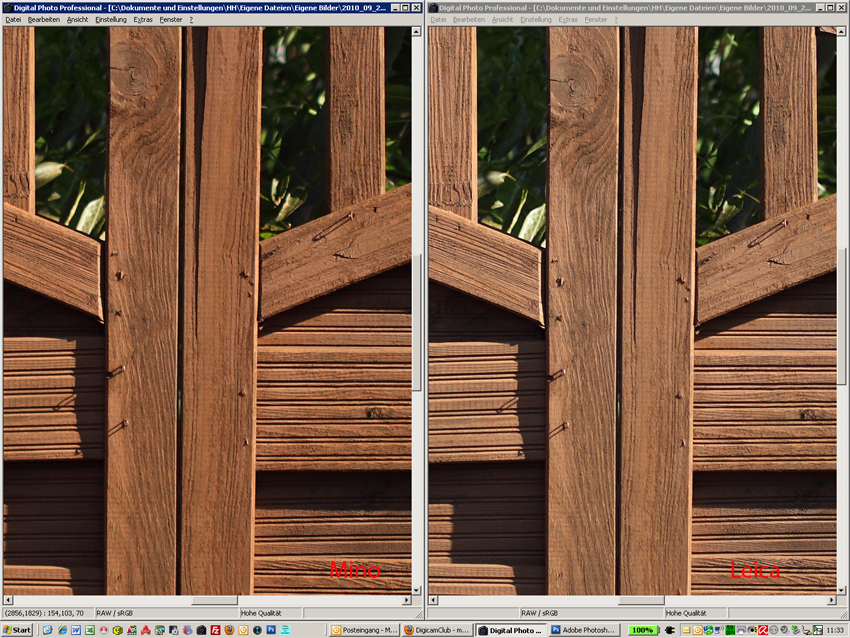Click horizontal scrollbar thumb in right window
Viewport: 850px width, 638px height.
click(641, 600)
